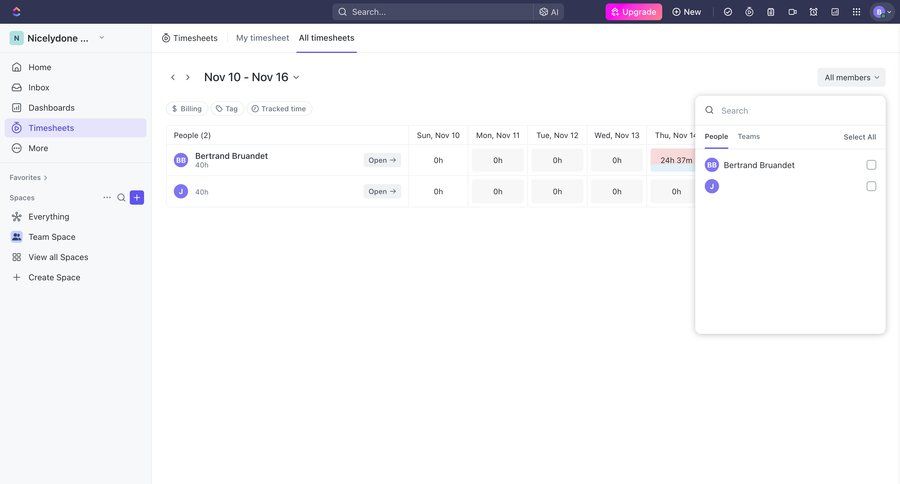Switch to Teams tab in members panel

point(748,137)
